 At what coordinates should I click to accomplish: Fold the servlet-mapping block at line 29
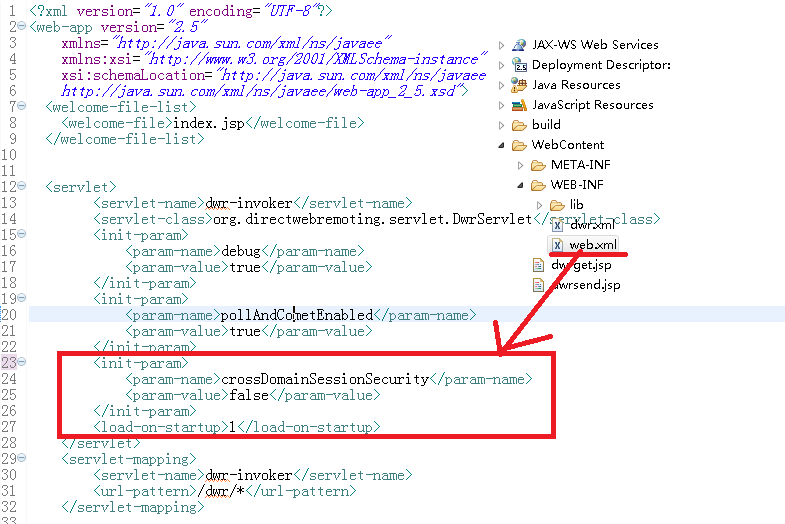click(x=22, y=457)
